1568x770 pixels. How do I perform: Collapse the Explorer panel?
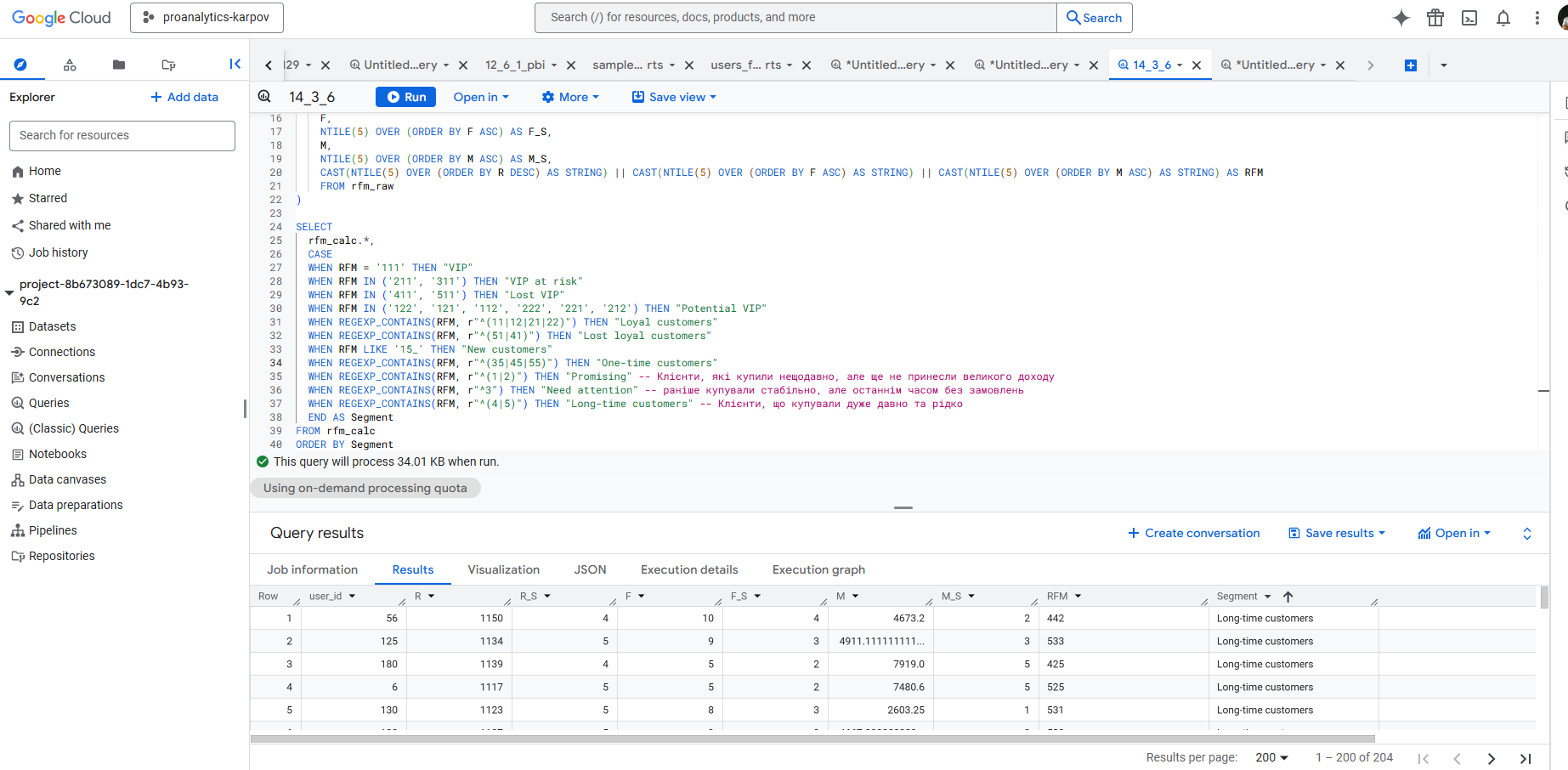pos(235,64)
